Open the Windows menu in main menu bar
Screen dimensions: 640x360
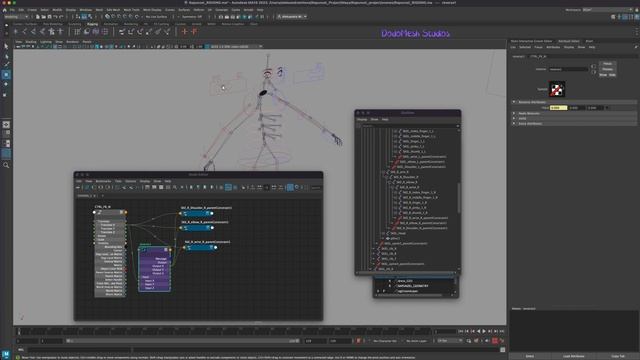(x=86, y=10)
